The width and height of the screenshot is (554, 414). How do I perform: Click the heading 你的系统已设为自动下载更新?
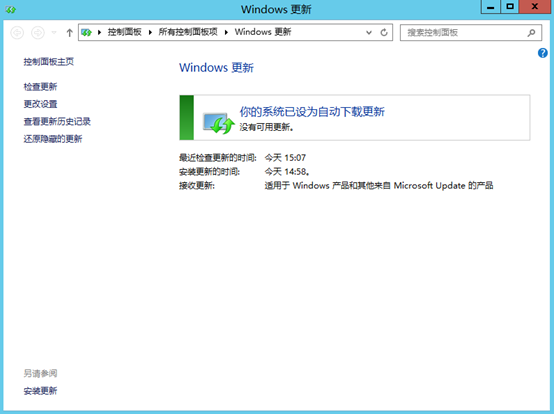coord(312,112)
